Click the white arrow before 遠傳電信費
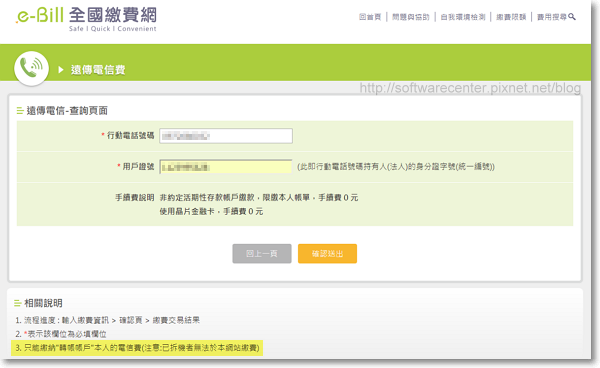The width and height of the screenshot is (600, 368). (60, 70)
